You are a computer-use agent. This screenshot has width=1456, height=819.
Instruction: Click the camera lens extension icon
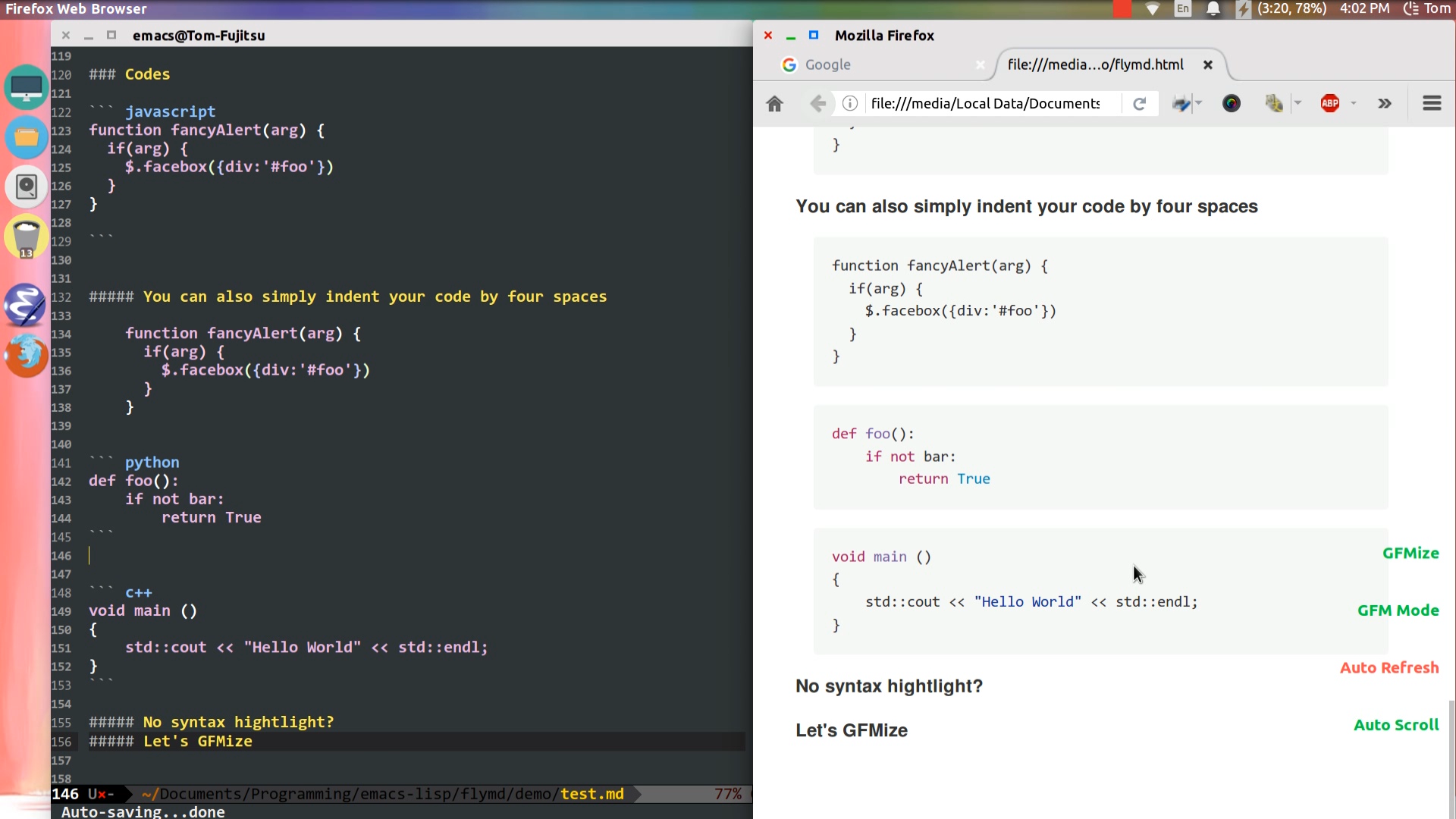[1232, 104]
